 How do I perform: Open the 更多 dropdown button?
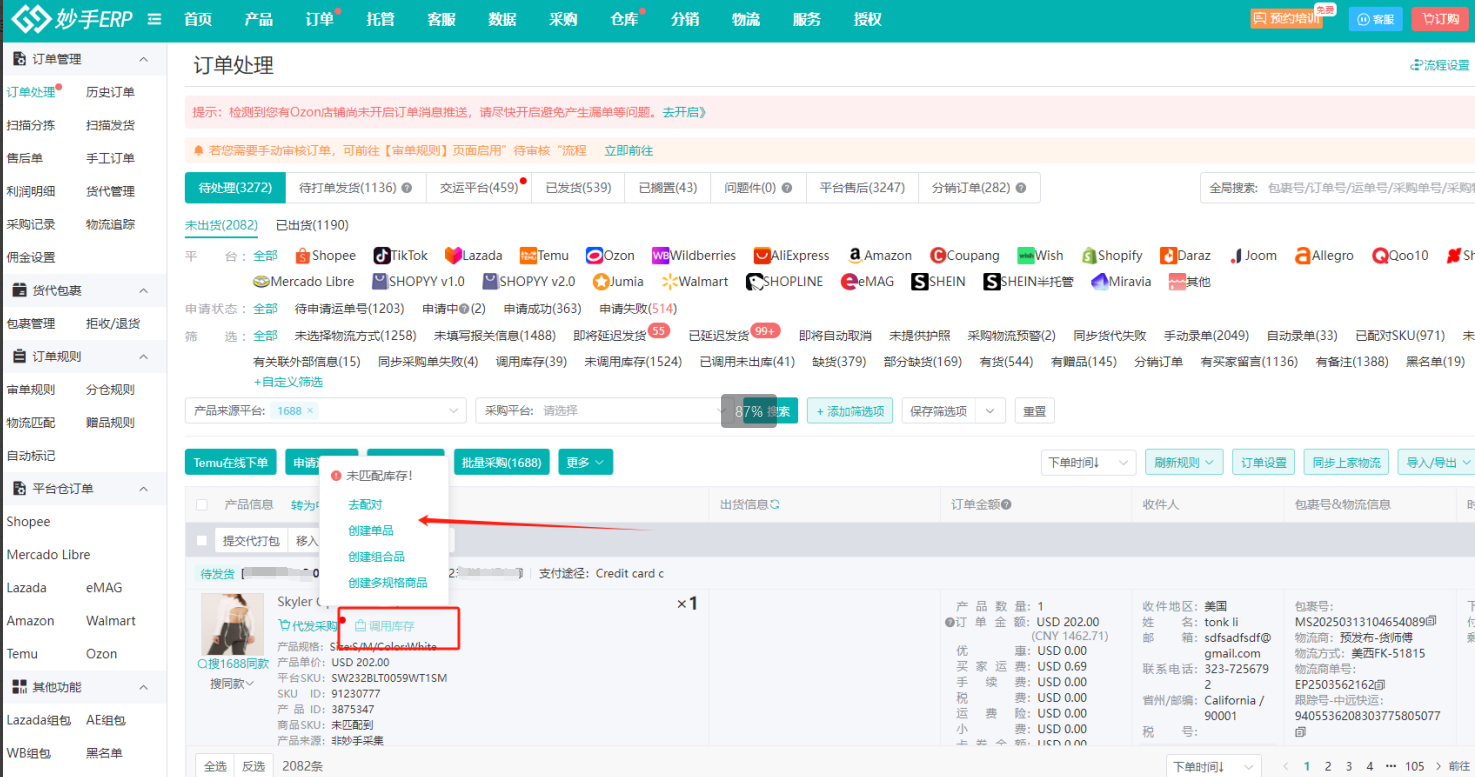[x=585, y=462]
